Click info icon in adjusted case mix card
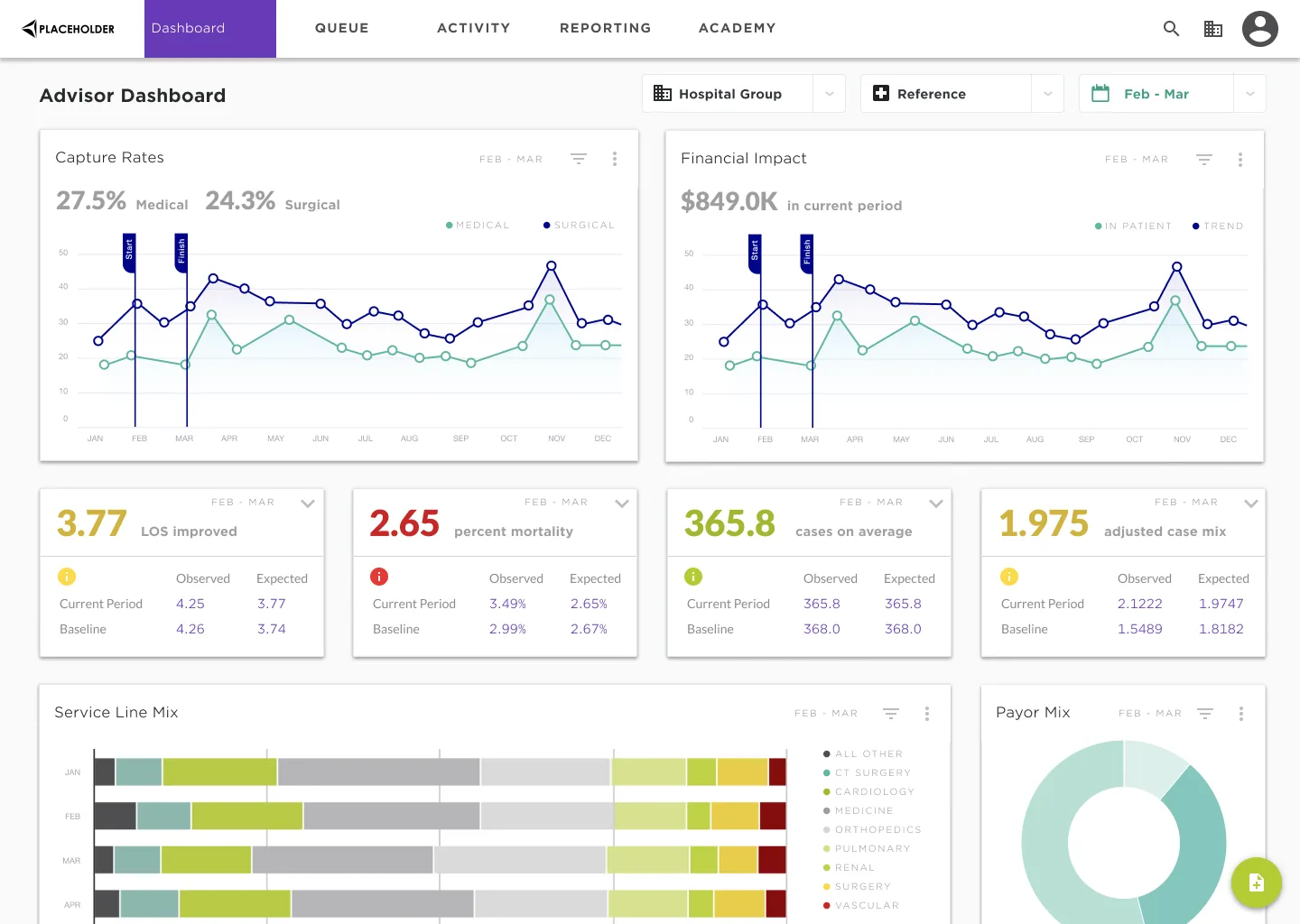This screenshot has height=924, width=1300. click(x=1009, y=577)
